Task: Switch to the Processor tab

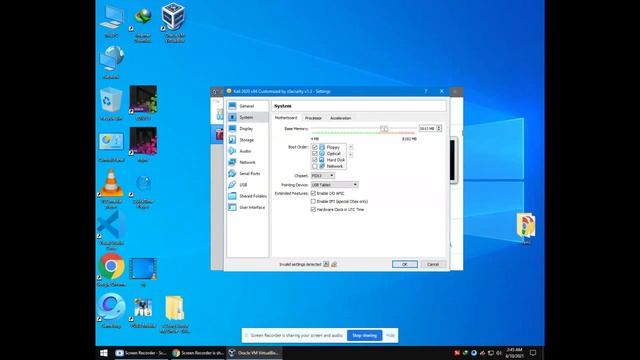Action: pos(313,118)
